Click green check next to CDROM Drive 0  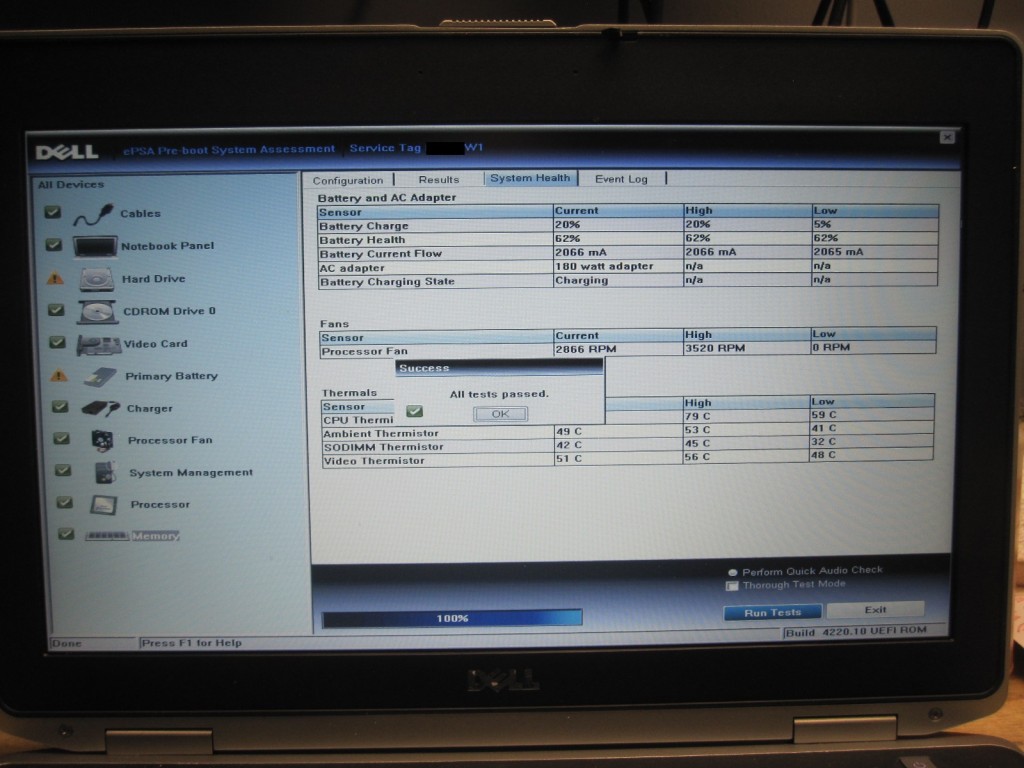[56, 310]
